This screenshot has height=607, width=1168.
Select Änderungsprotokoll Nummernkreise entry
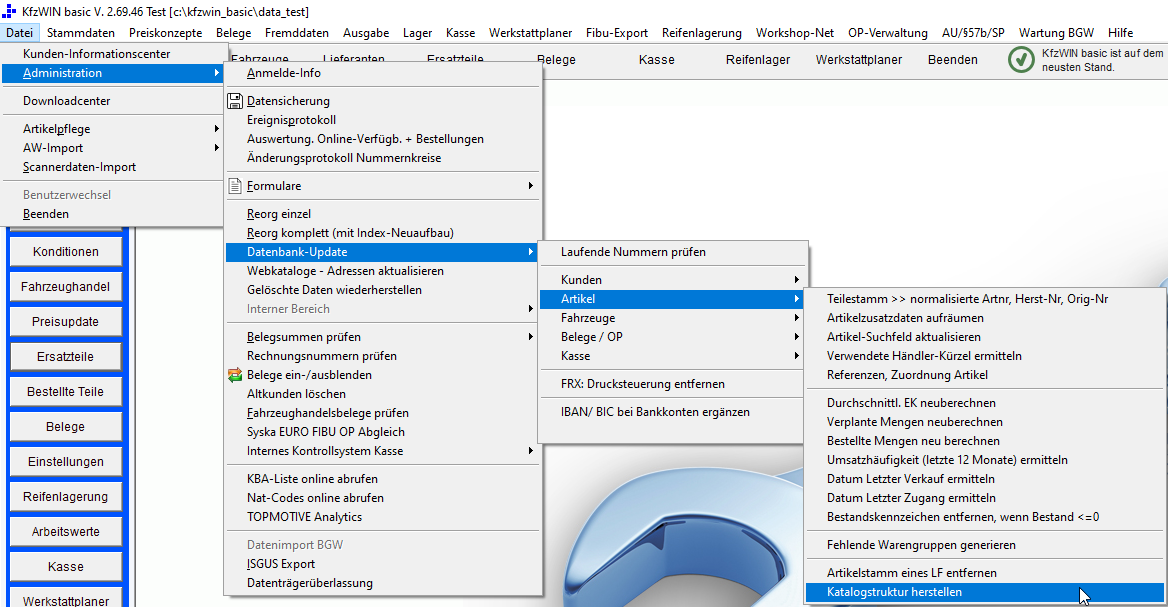(x=383, y=158)
